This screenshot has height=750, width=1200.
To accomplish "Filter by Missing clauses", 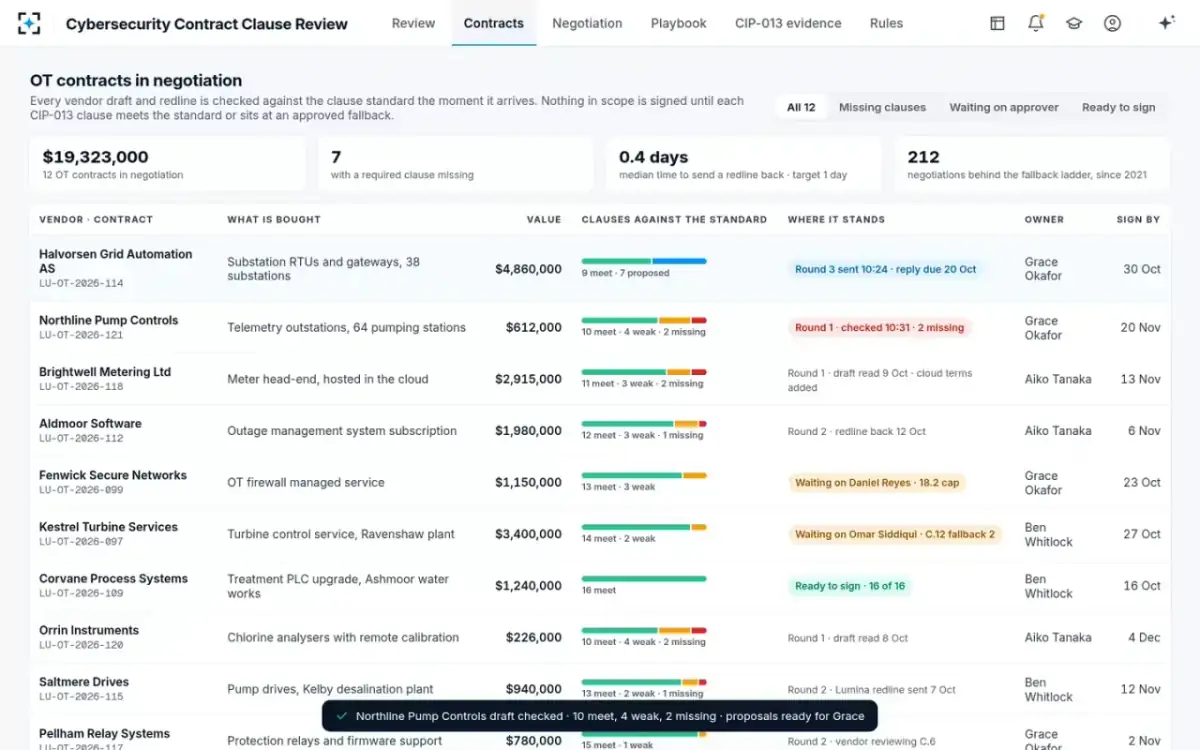I will pos(882,107).
